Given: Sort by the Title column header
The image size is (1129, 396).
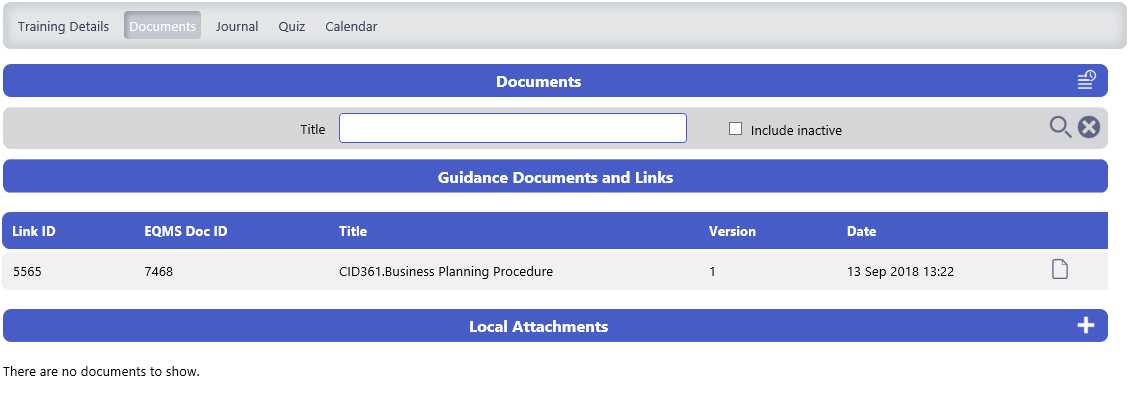Looking at the screenshot, I should pyautogui.click(x=353, y=231).
